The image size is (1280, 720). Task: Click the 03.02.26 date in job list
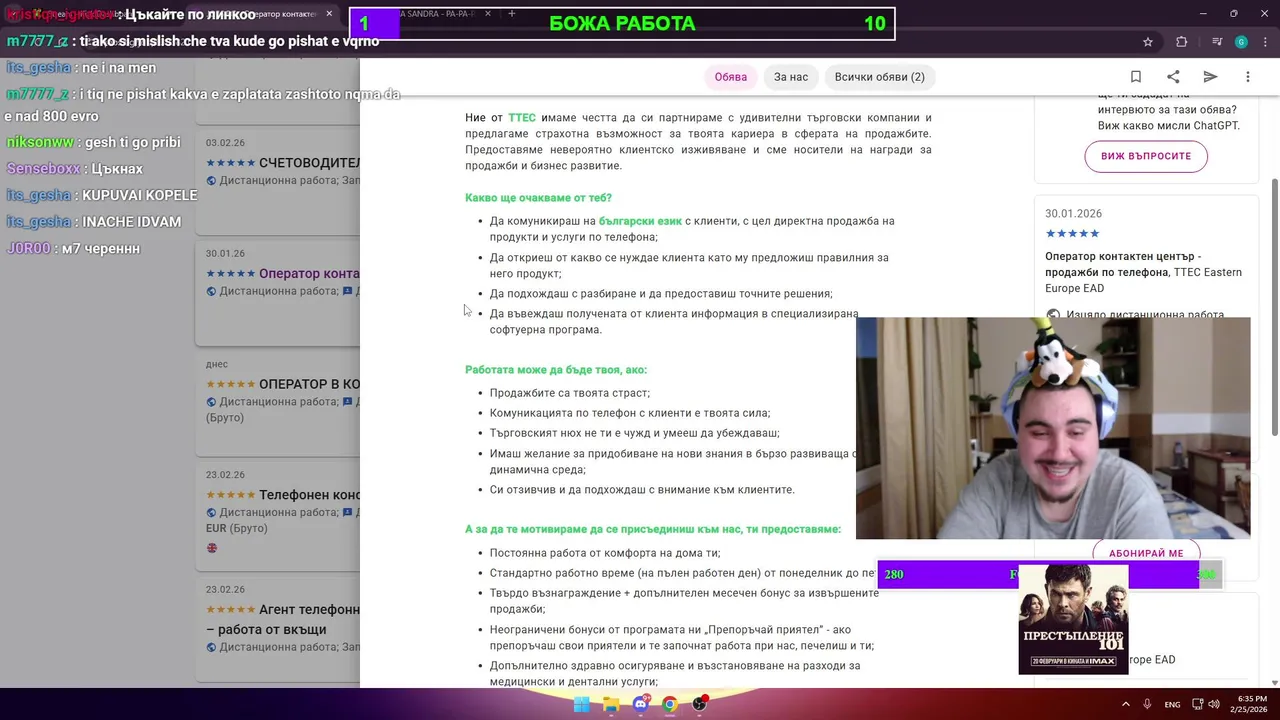(225, 143)
